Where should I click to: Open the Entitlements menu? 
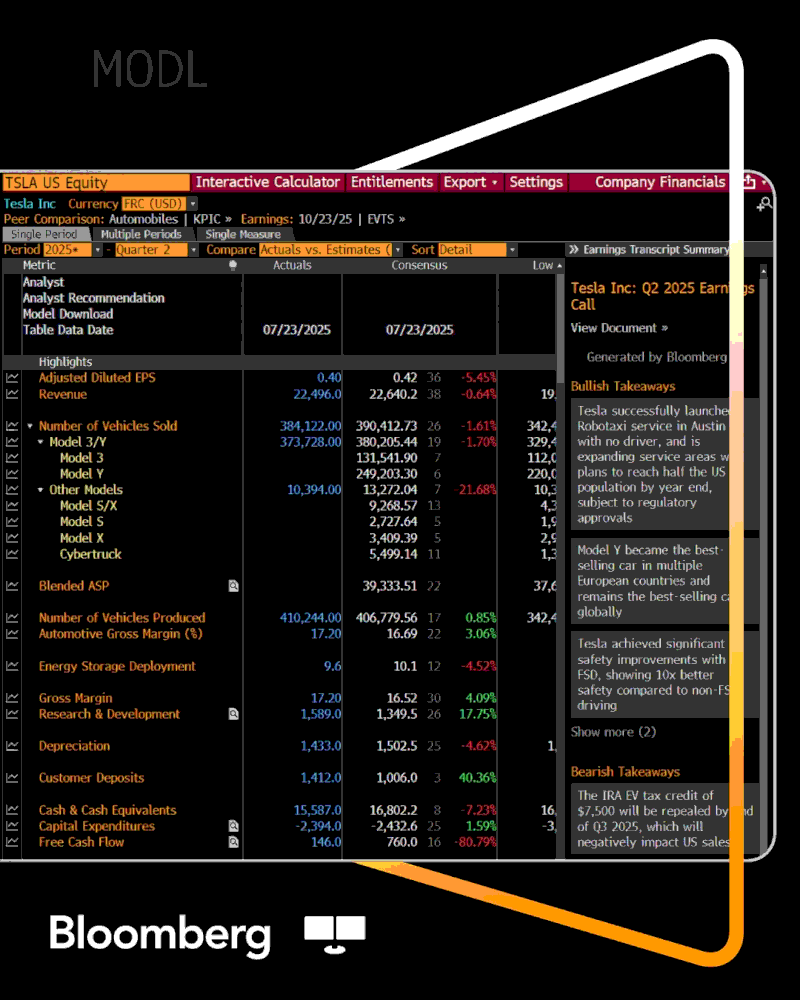pyautogui.click(x=392, y=182)
